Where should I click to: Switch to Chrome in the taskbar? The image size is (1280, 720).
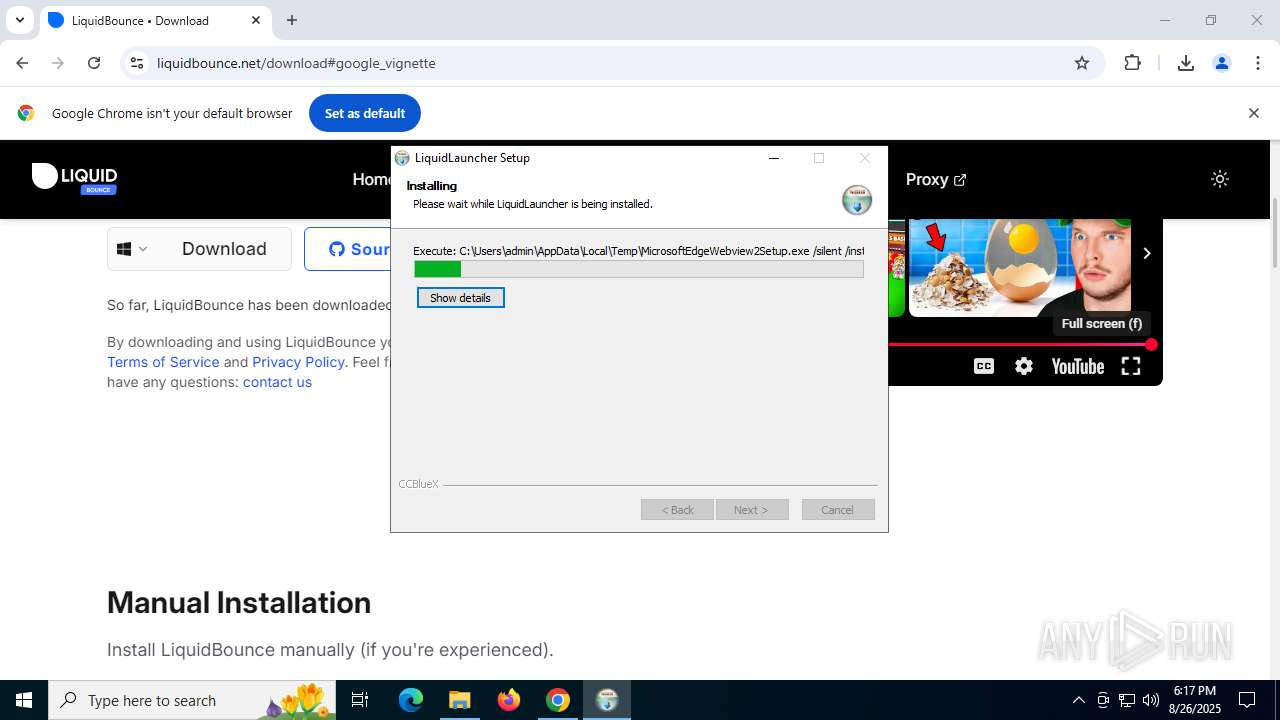click(558, 700)
